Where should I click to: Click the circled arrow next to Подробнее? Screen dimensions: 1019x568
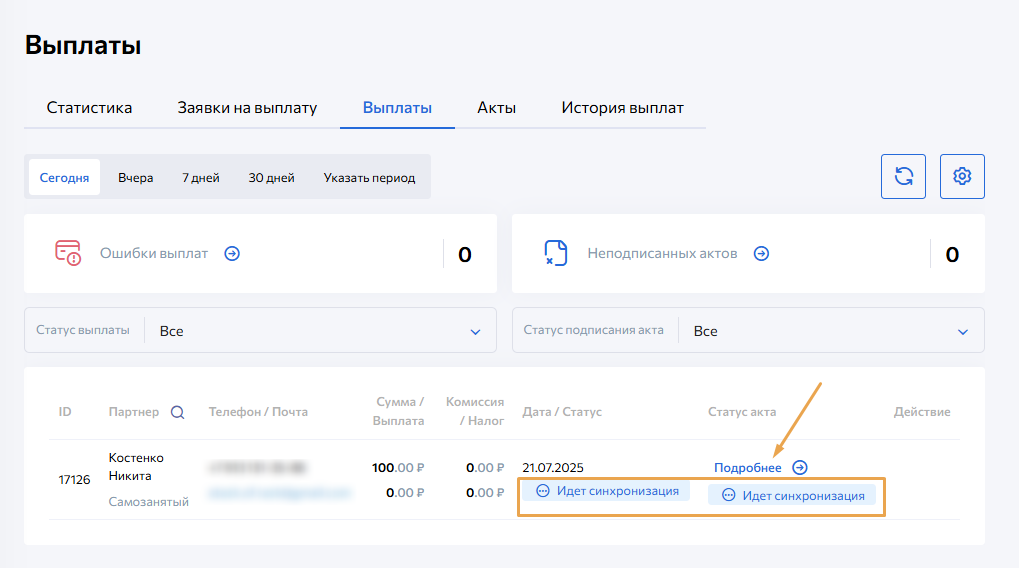point(799,467)
